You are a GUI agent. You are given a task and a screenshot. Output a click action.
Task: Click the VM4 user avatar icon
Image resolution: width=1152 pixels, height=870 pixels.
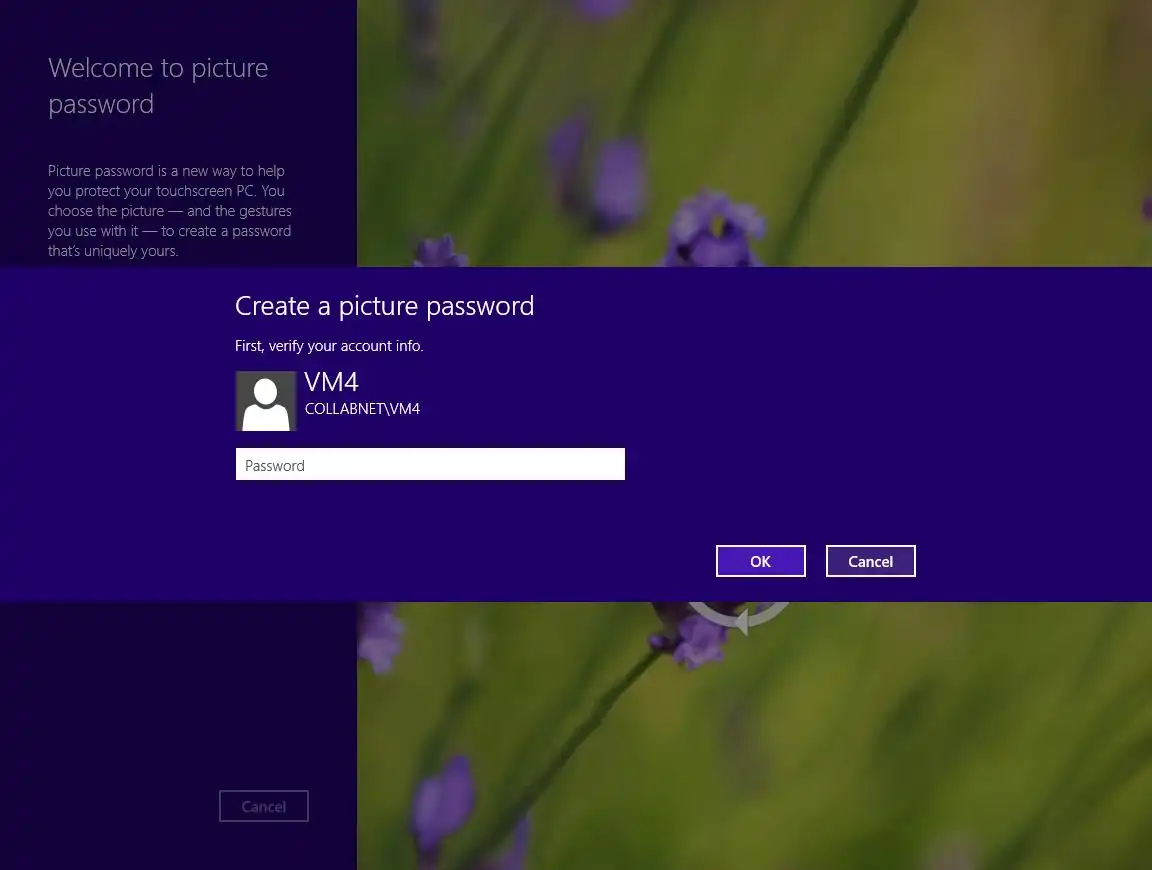[266, 400]
